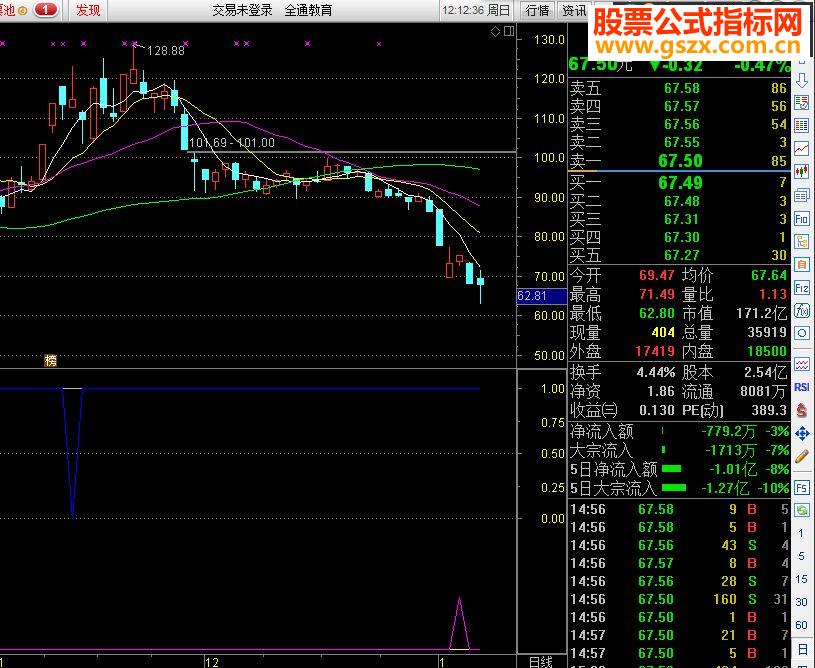Click the F12 trading icon

801,288
